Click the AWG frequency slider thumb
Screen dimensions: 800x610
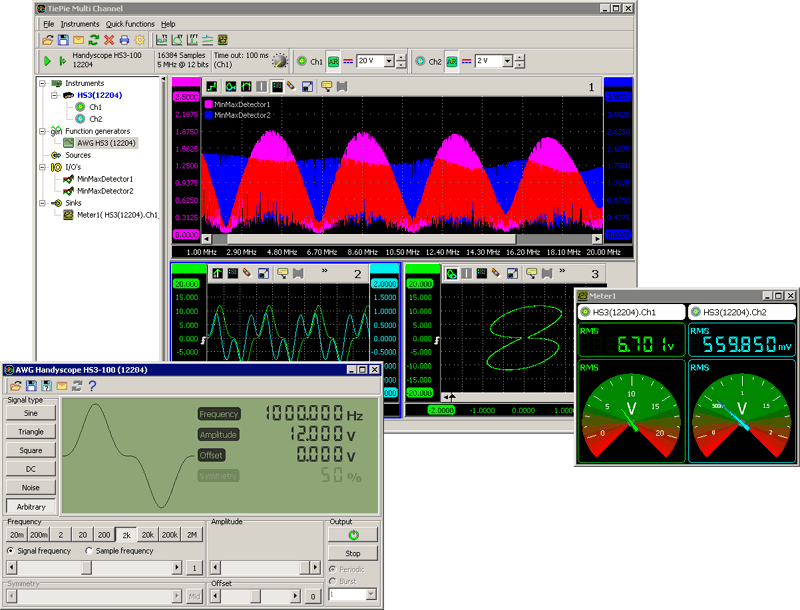coord(87,567)
